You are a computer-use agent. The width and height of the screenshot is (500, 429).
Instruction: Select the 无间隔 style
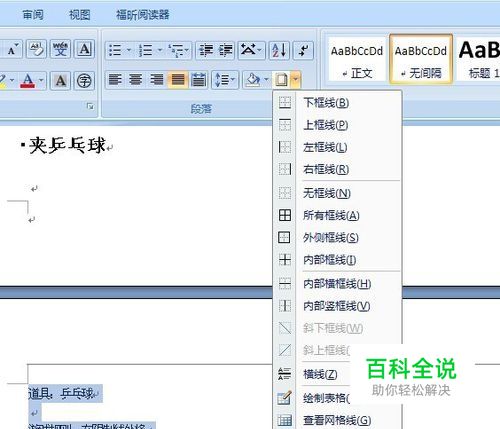tap(421, 59)
